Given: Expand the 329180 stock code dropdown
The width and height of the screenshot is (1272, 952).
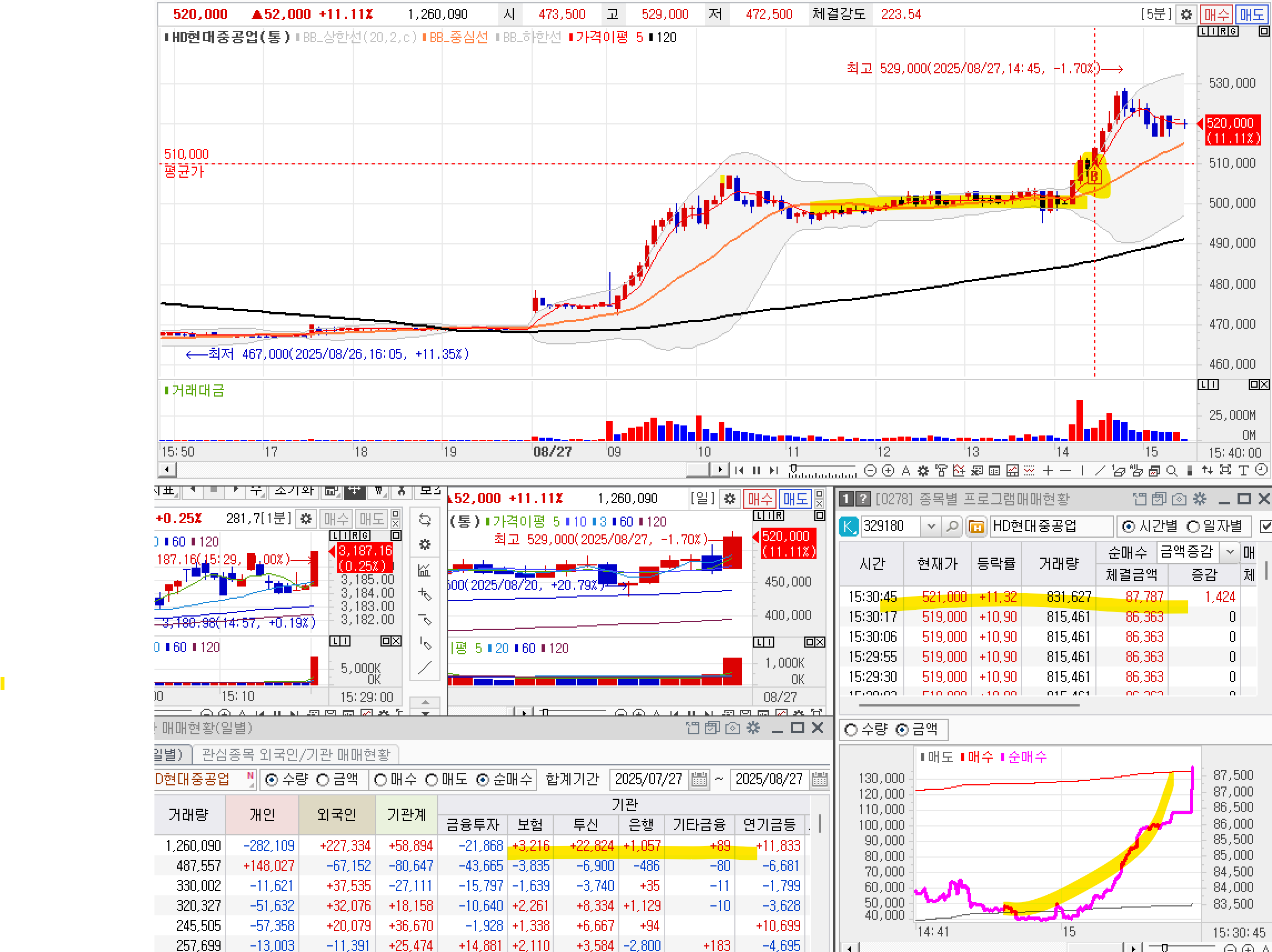Looking at the screenshot, I should pyautogui.click(x=931, y=526).
